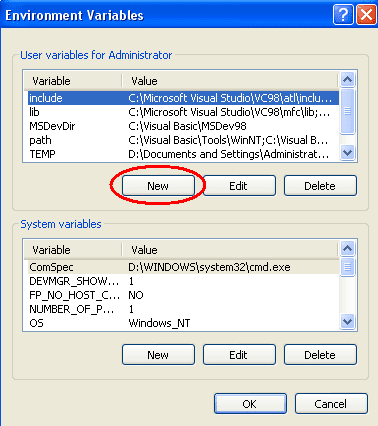Cancel the Environment Variables dialog

pos(331,404)
